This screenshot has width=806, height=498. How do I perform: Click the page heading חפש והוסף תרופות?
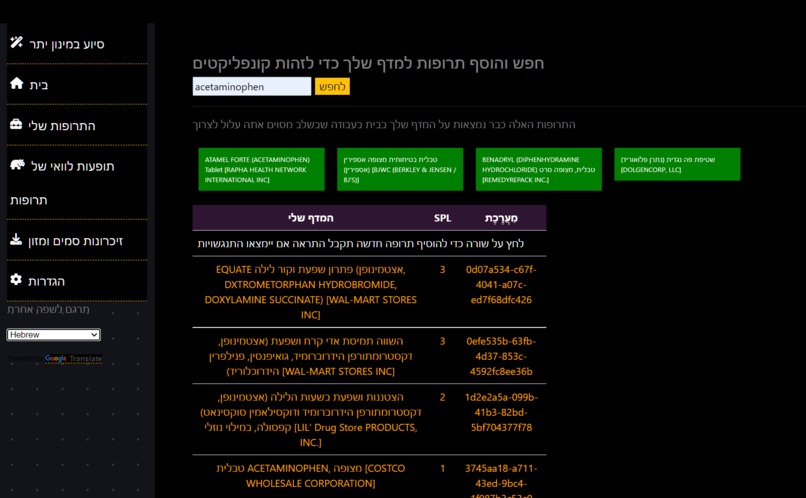(x=368, y=63)
